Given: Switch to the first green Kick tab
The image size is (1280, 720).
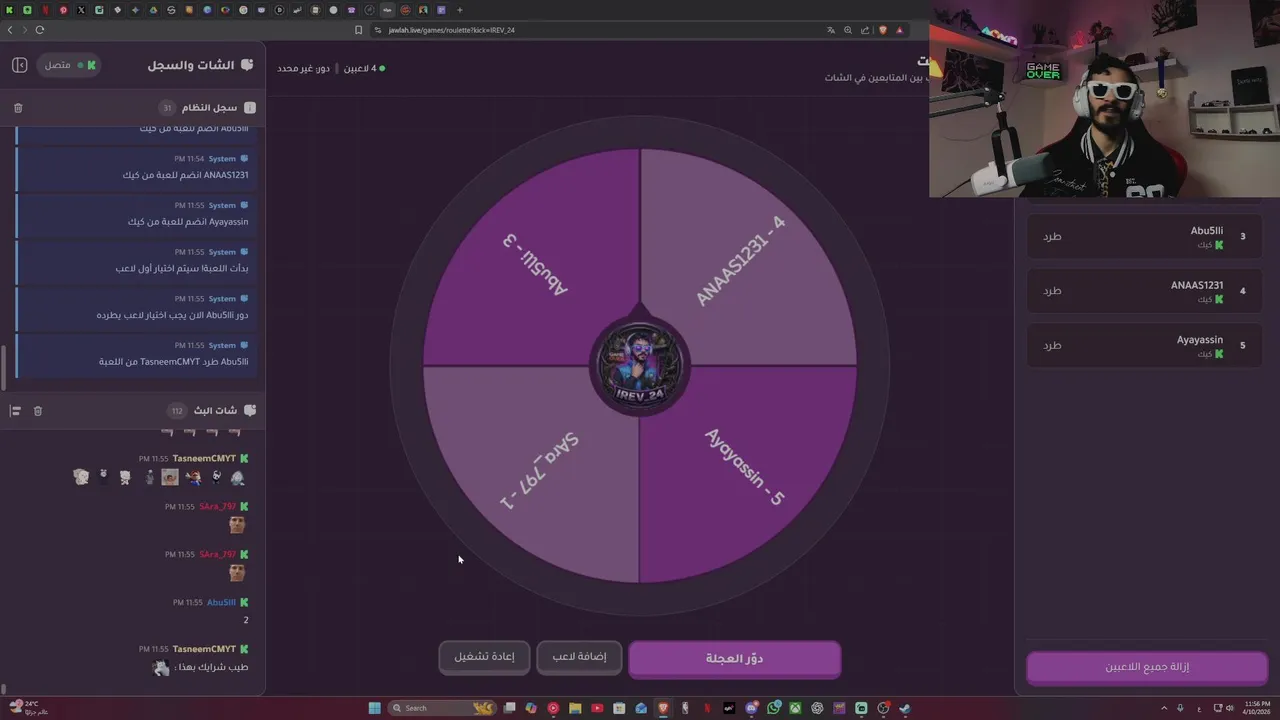Looking at the screenshot, I should 9,10.
